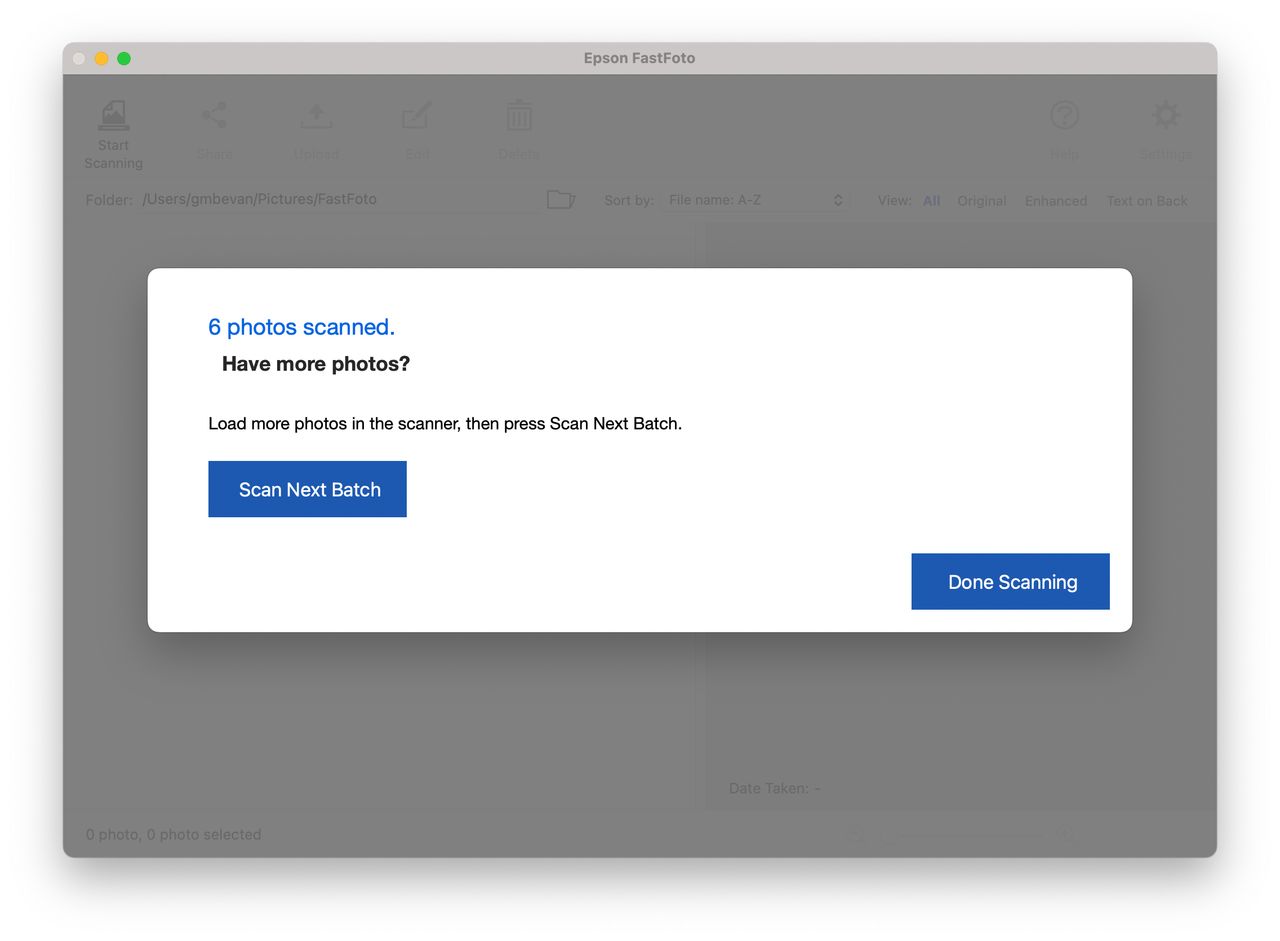Minimize the window with the yellow button
Screen dimensions: 1280x941
click(x=101, y=58)
